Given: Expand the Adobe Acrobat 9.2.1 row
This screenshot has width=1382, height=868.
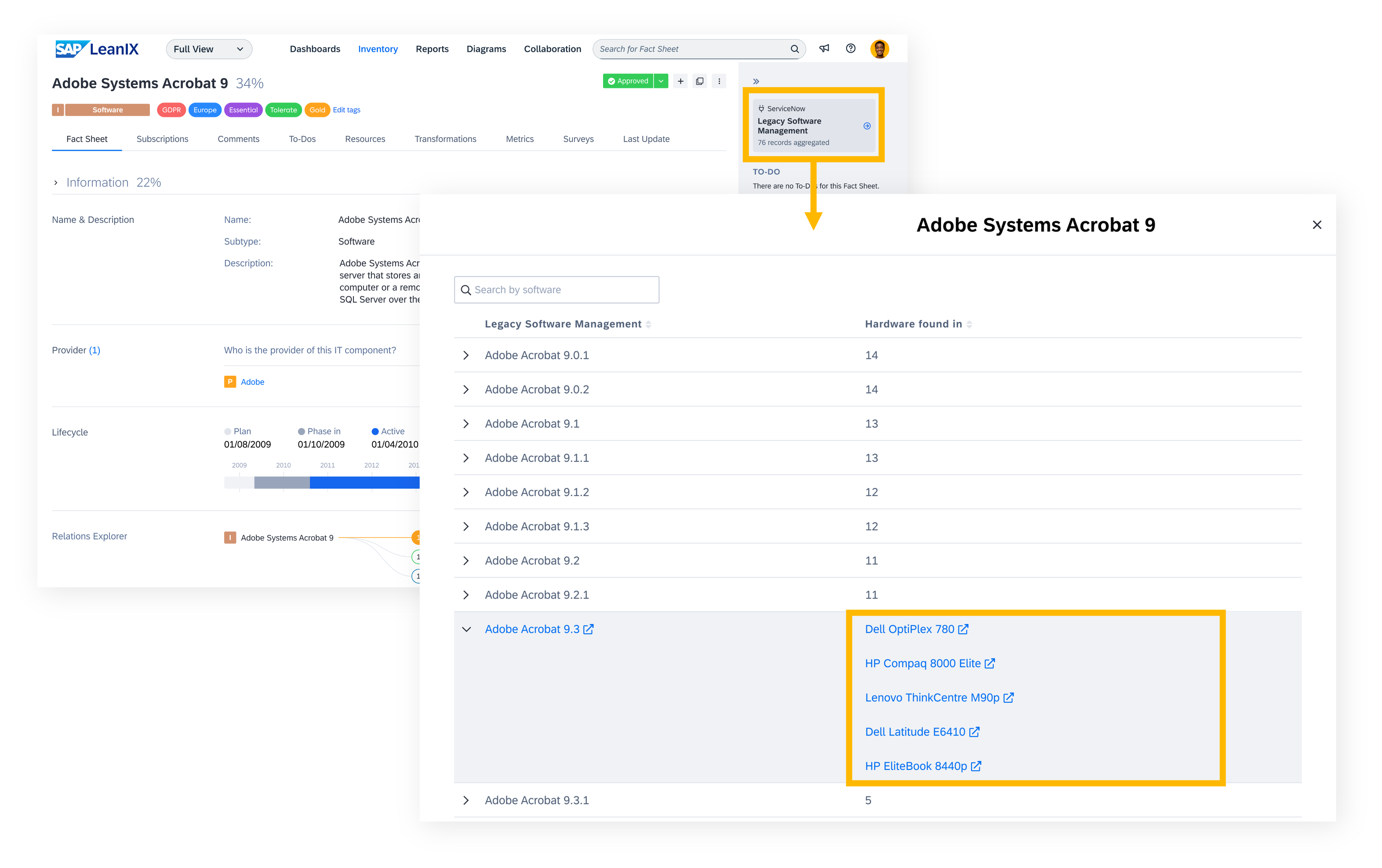Looking at the screenshot, I should [x=466, y=595].
